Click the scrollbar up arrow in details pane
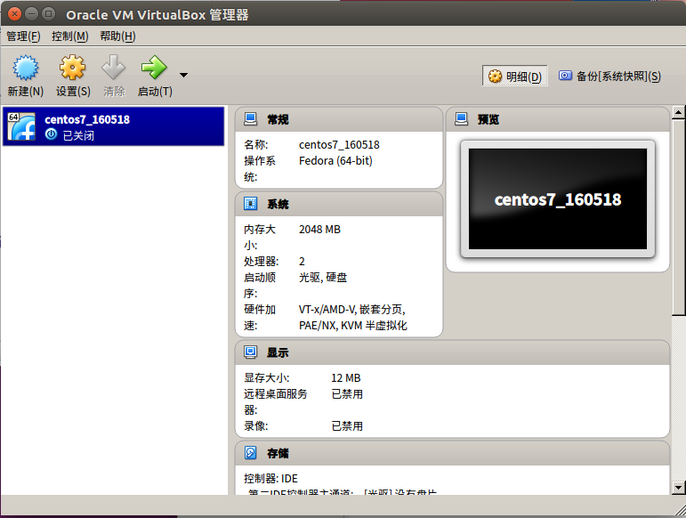Image resolution: width=686 pixels, height=518 pixels. tap(678, 112)
